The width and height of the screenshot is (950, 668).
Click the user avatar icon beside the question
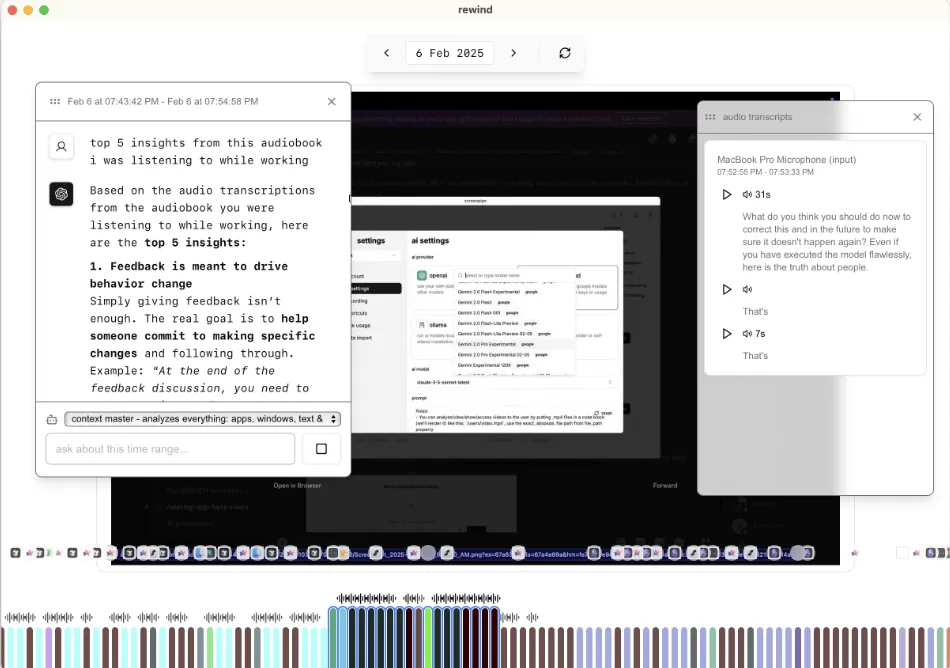tap(61, 147)
